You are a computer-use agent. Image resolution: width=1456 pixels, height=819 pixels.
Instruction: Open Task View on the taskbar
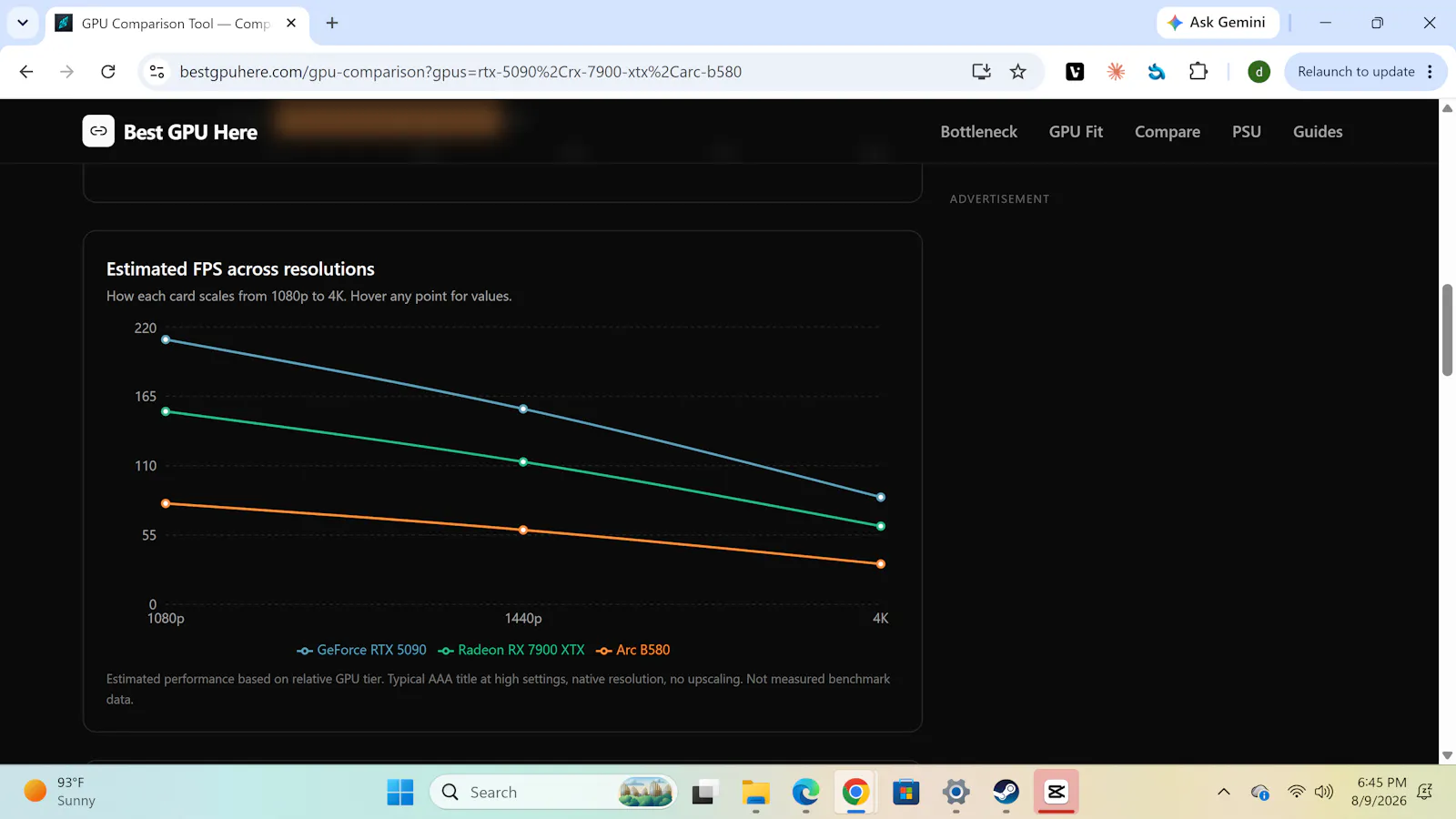(703, 792)
